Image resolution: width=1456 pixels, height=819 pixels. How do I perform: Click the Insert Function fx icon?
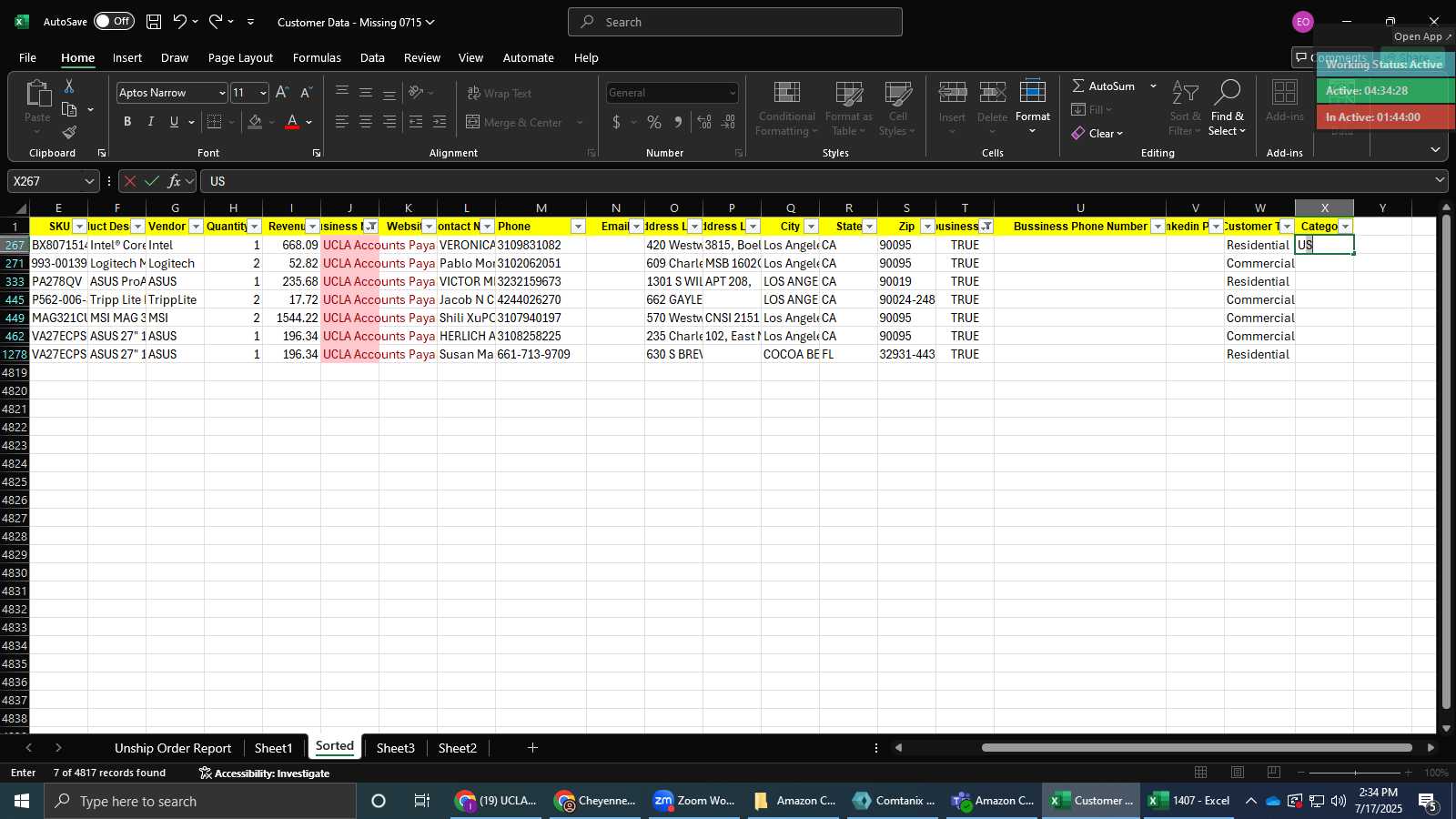[174, 181]
